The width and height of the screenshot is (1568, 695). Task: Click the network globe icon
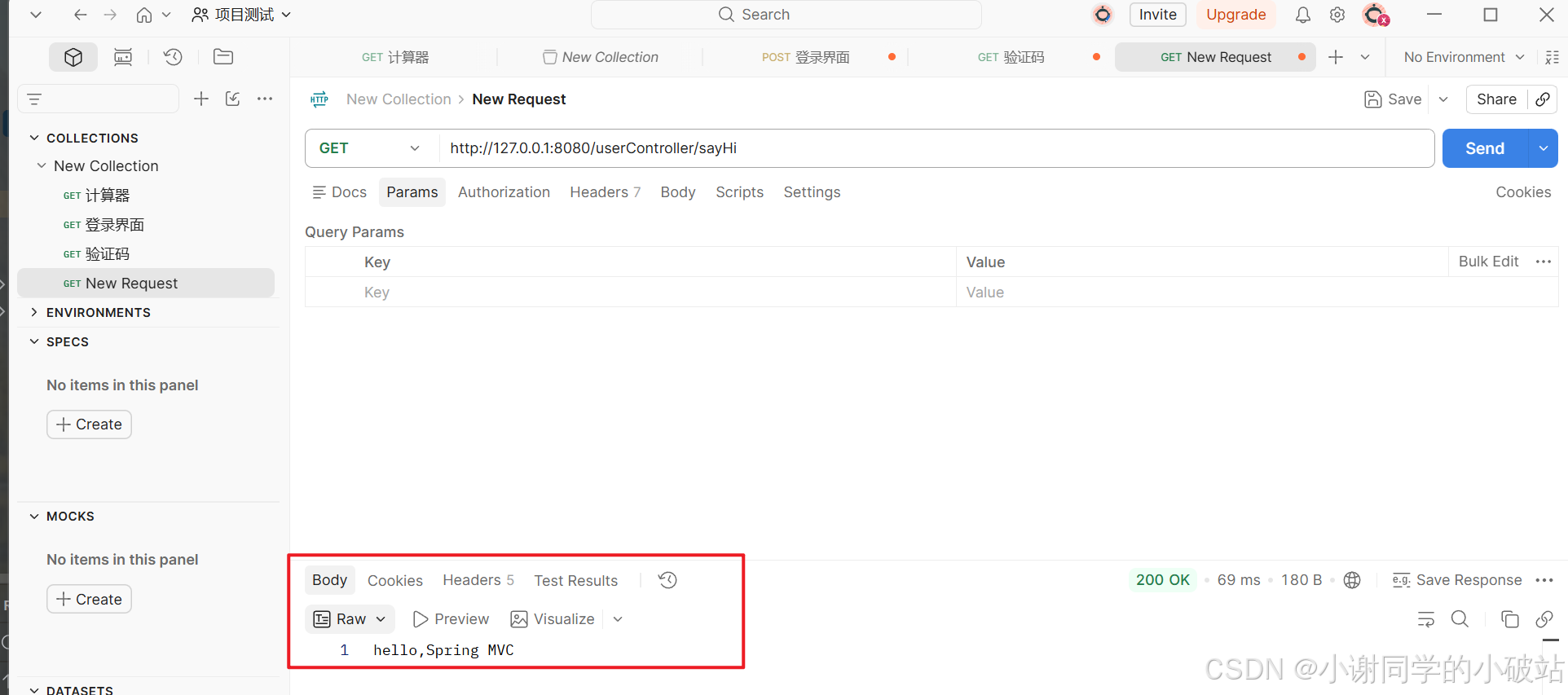coord(1352,580)
